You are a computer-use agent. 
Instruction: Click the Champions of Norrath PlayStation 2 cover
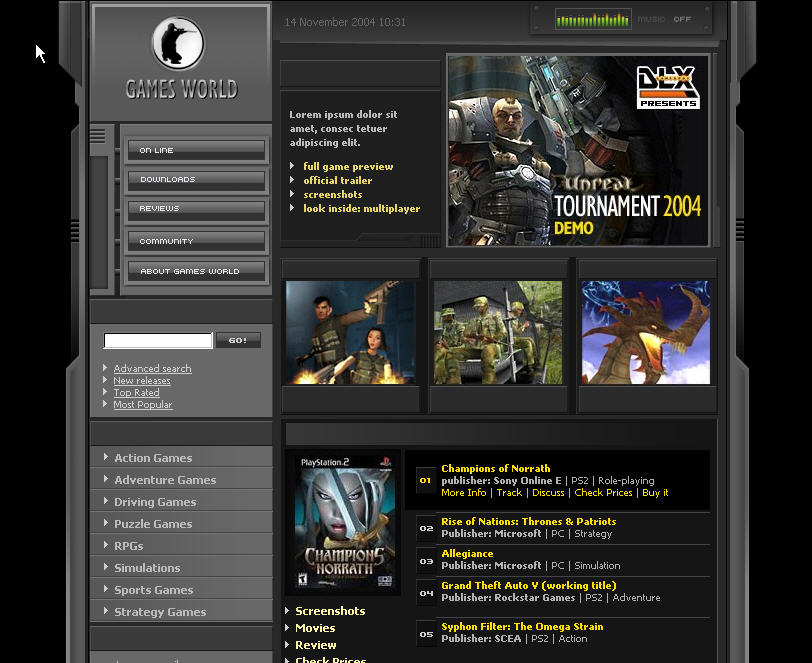[343, 522]
